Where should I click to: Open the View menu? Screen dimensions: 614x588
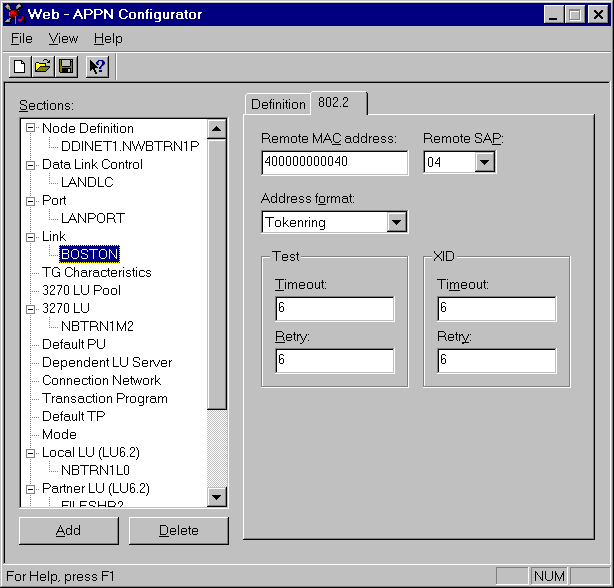[63, 39]
